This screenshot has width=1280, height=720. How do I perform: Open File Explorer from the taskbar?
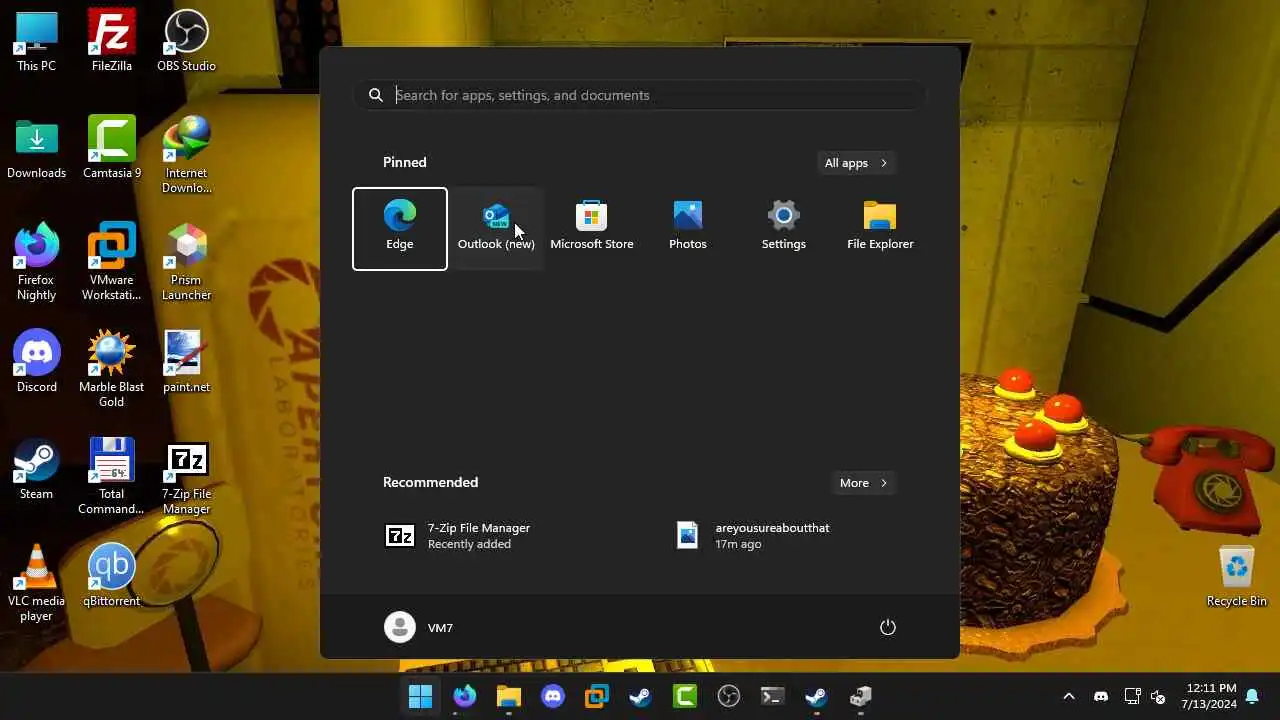pos(509,696)
